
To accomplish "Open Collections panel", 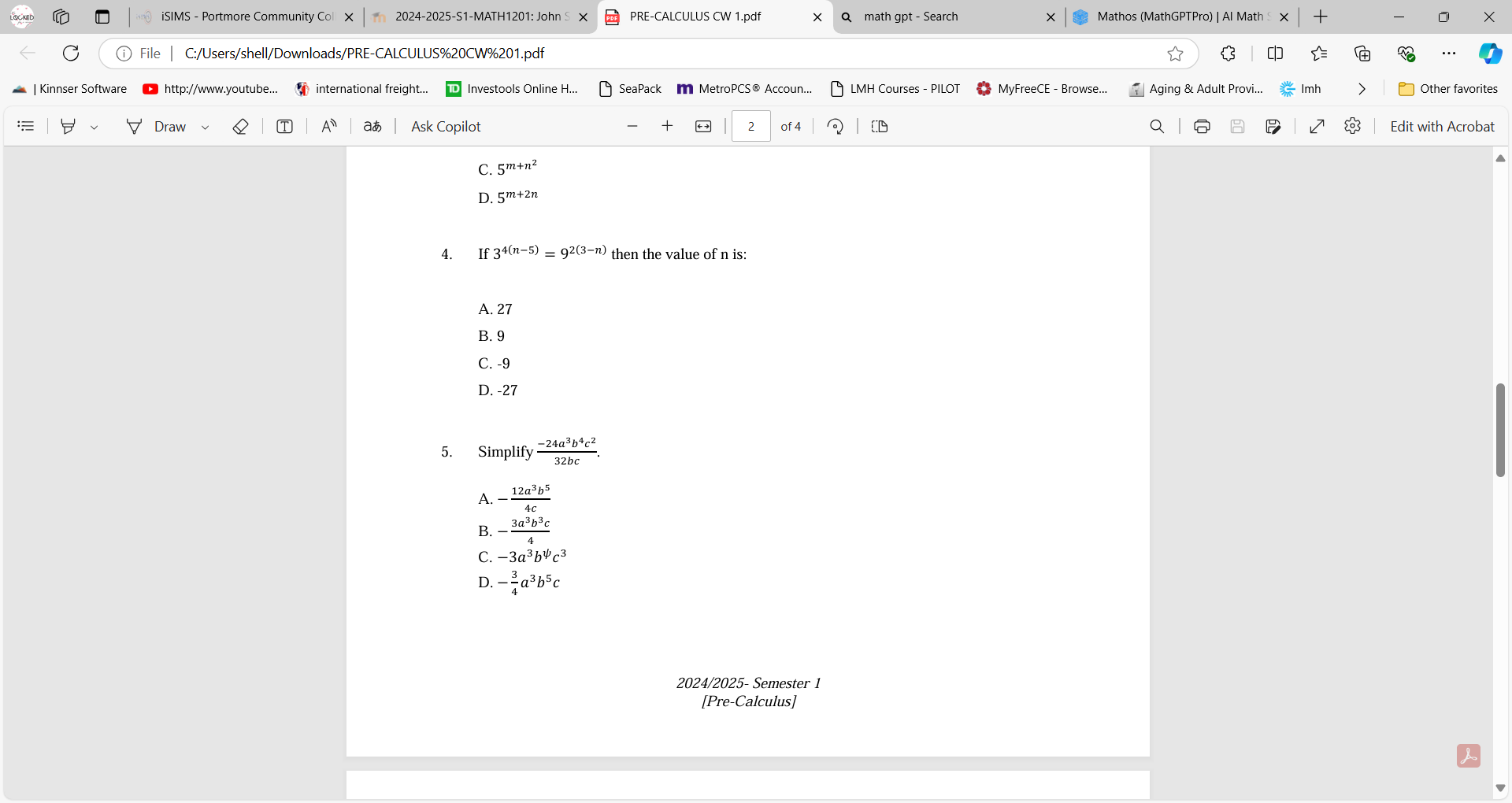I will (1362, 54).
